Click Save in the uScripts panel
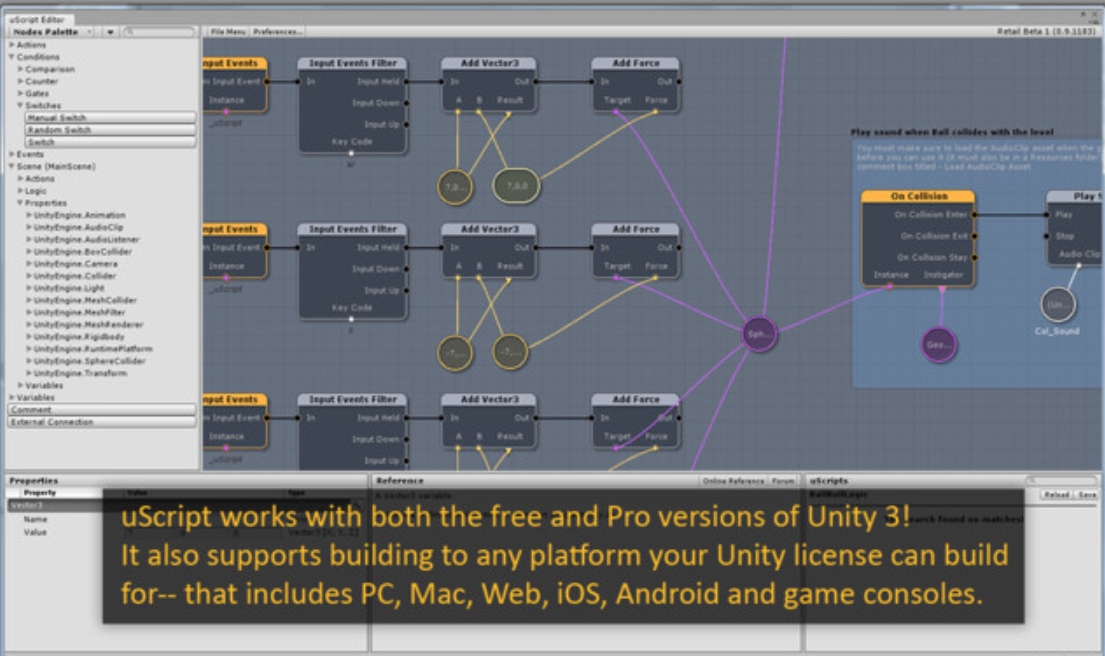The height and width of the screenshot is (656, 1105). tap(1087, 495)
